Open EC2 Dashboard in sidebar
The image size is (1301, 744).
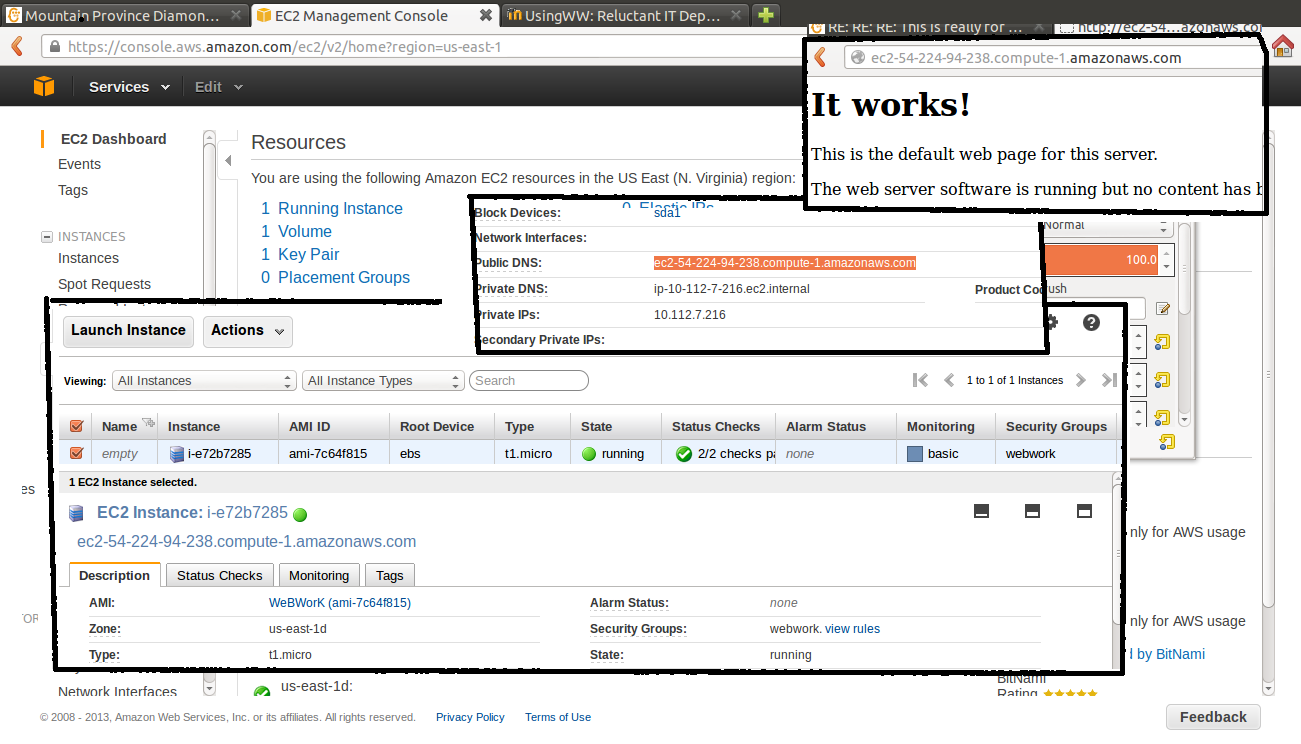[x=113, y=139]
